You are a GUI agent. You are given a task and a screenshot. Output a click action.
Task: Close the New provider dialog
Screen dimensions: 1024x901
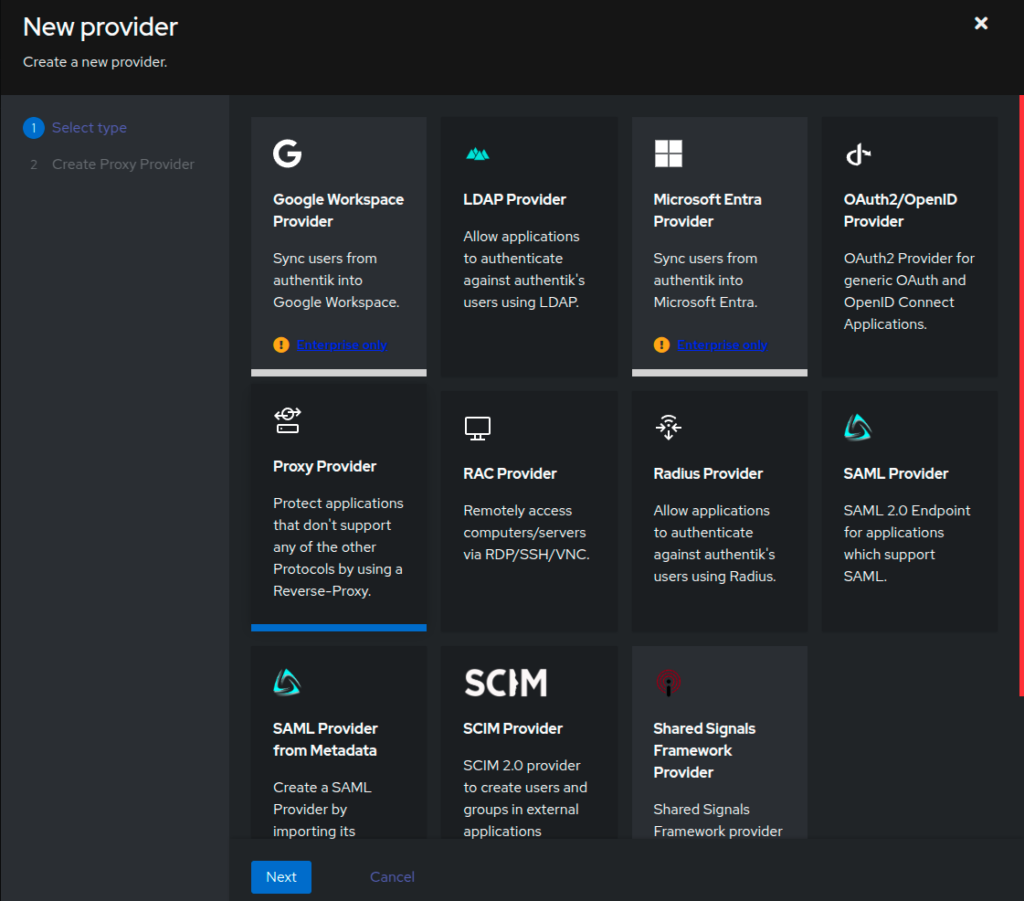tap(981, 24)
